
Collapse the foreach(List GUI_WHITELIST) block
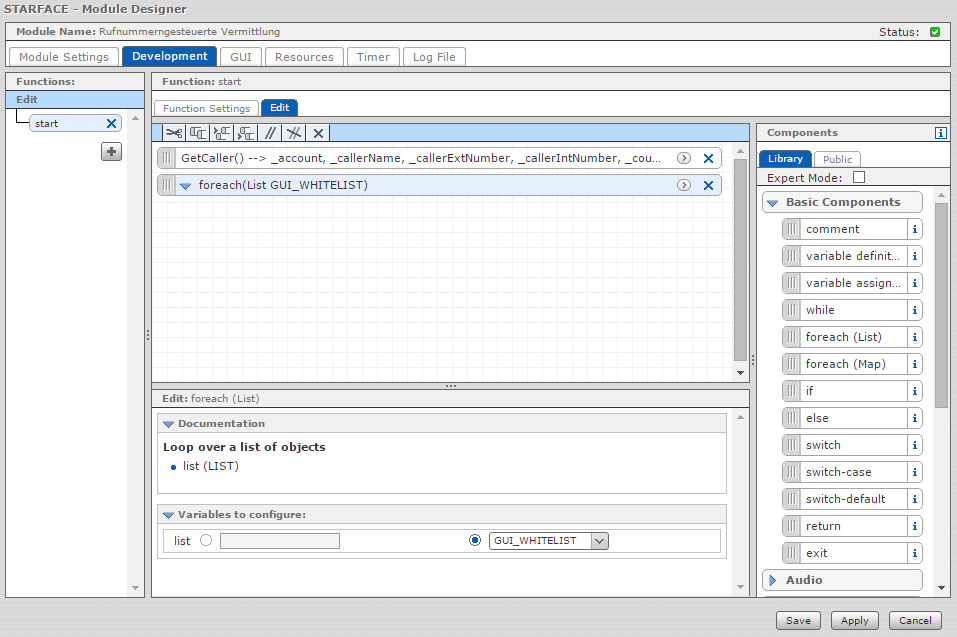coord(186,185)
